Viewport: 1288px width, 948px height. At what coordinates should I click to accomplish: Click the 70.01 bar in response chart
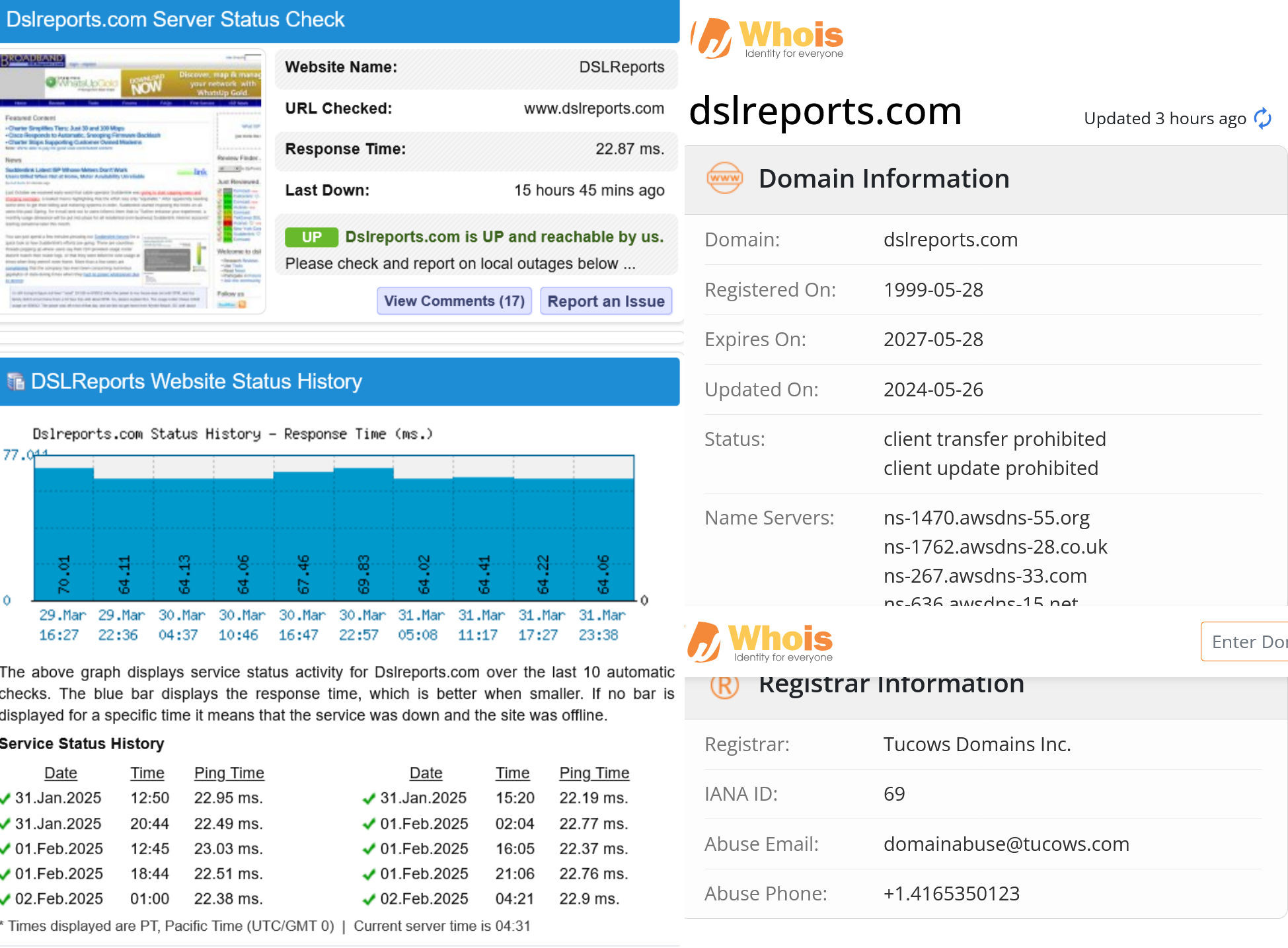pyautogui.click(x=64, y=534)
